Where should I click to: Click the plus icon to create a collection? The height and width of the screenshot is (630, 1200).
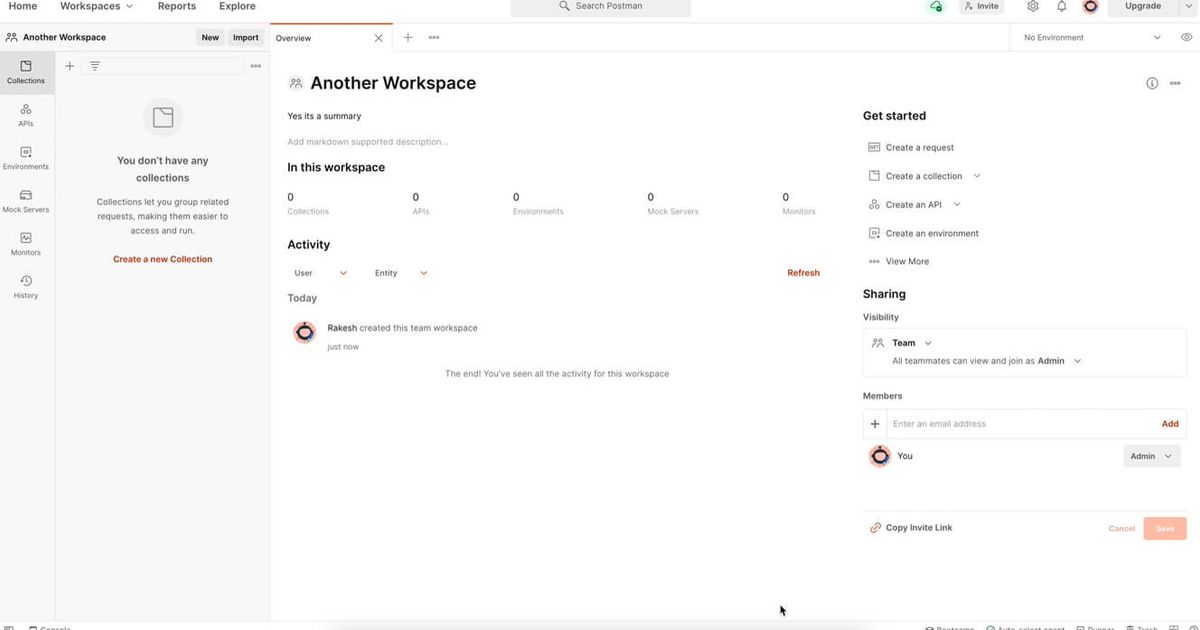pos(69,66)
